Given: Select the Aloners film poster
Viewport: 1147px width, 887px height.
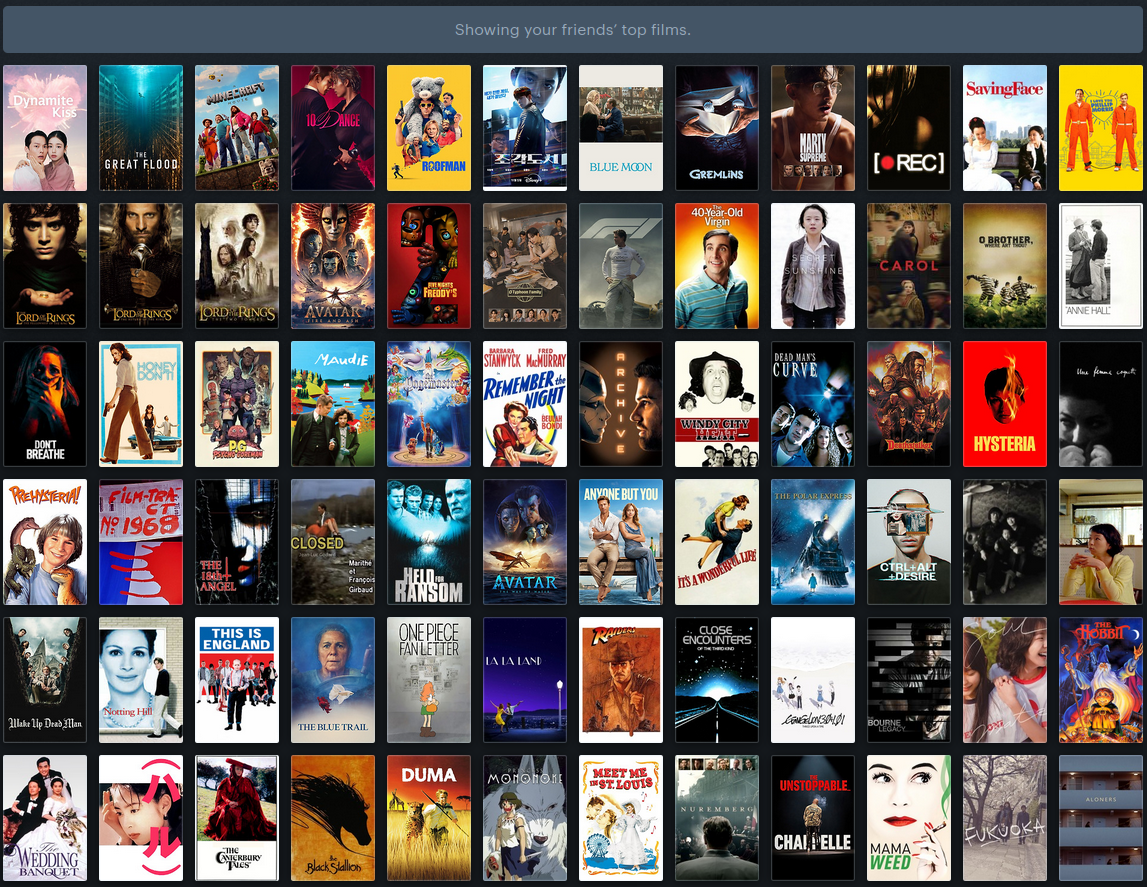Looking at the screenshot, I should point(1101,818).
